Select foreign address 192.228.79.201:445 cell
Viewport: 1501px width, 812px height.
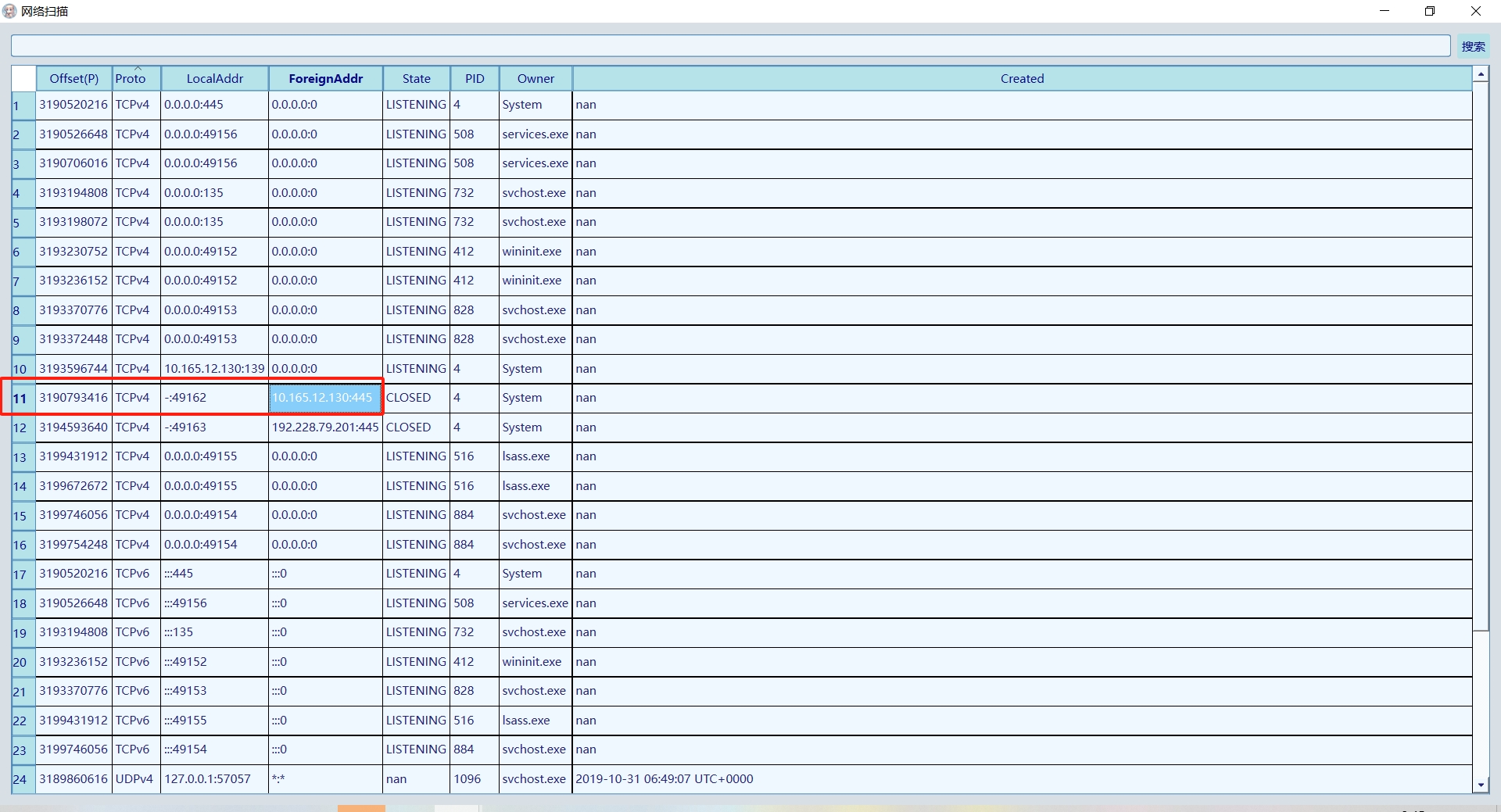pyautogui.click(x=325, y=427)
